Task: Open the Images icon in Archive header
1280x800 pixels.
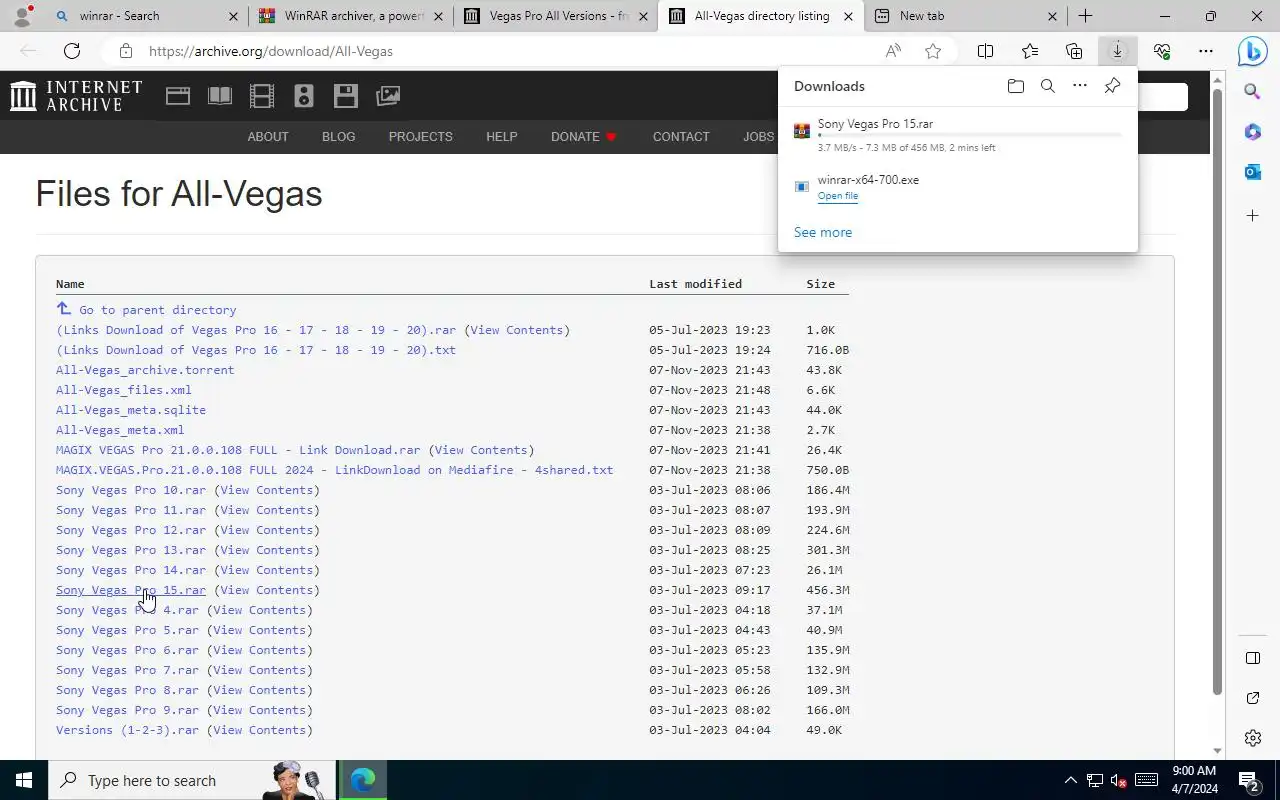Action: coord(388,96)
